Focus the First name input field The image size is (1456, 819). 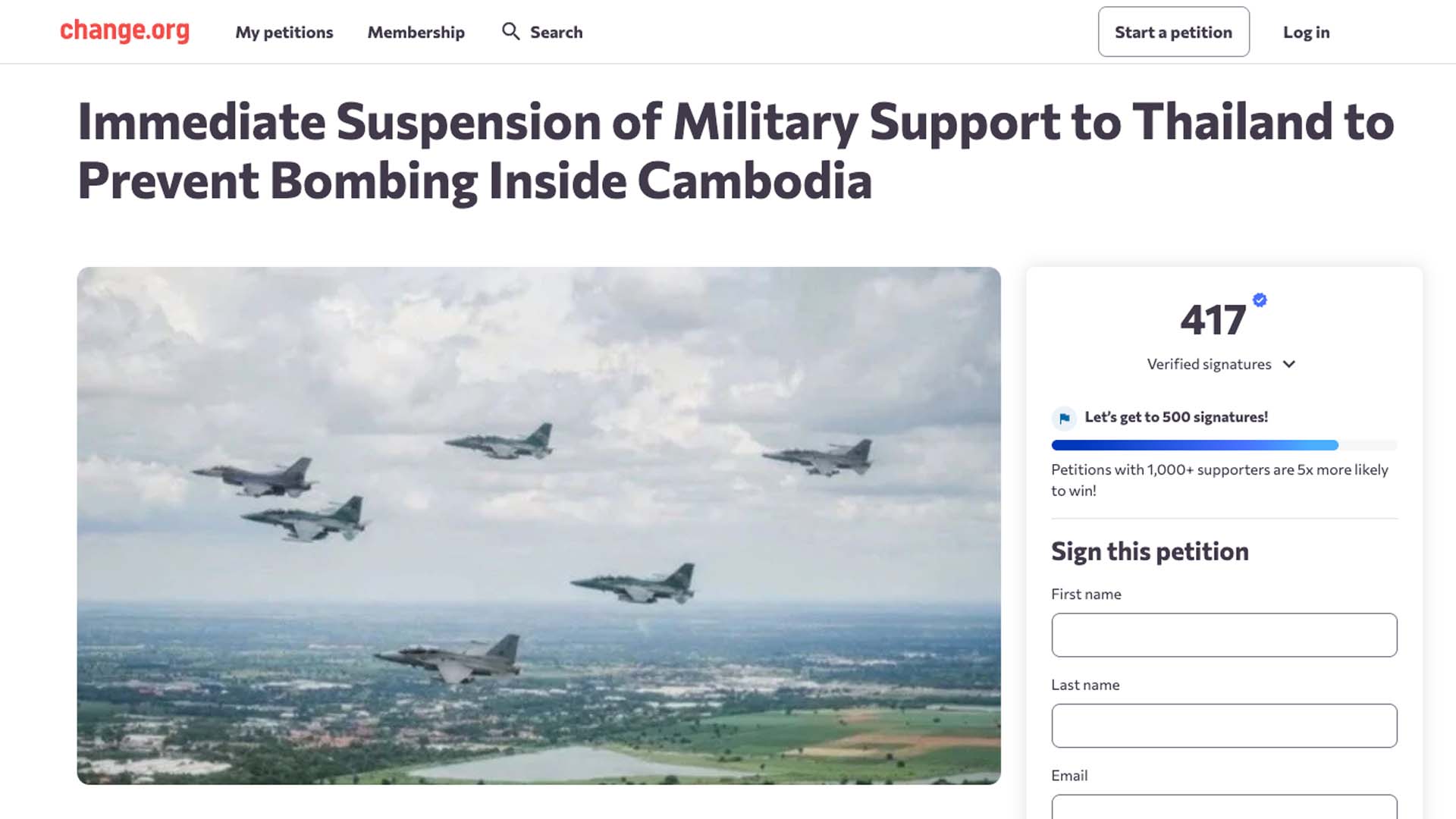coord(1223,635)
